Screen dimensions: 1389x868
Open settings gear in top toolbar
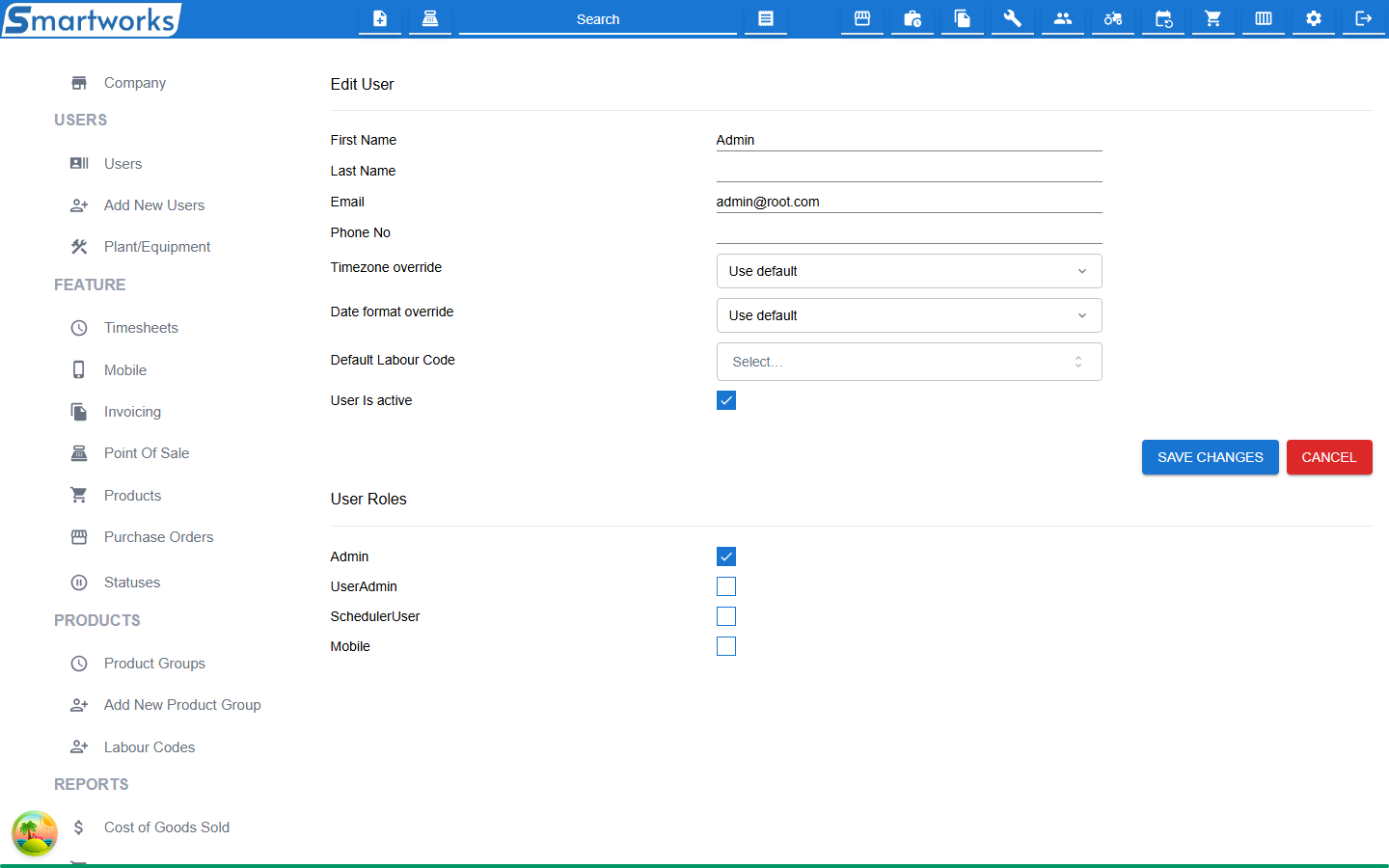tap(1314, 18)
